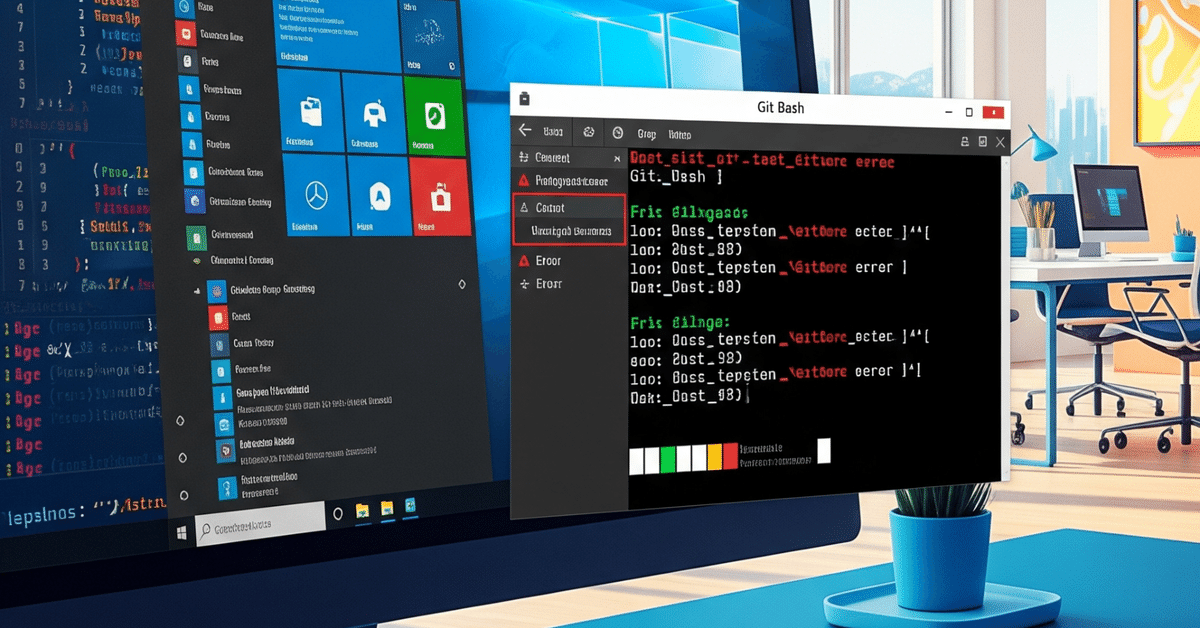This screenshot has height=628, width=1200.
Task: Open the red padlock tile in the Start menu
Action: [x=439, y=197]
